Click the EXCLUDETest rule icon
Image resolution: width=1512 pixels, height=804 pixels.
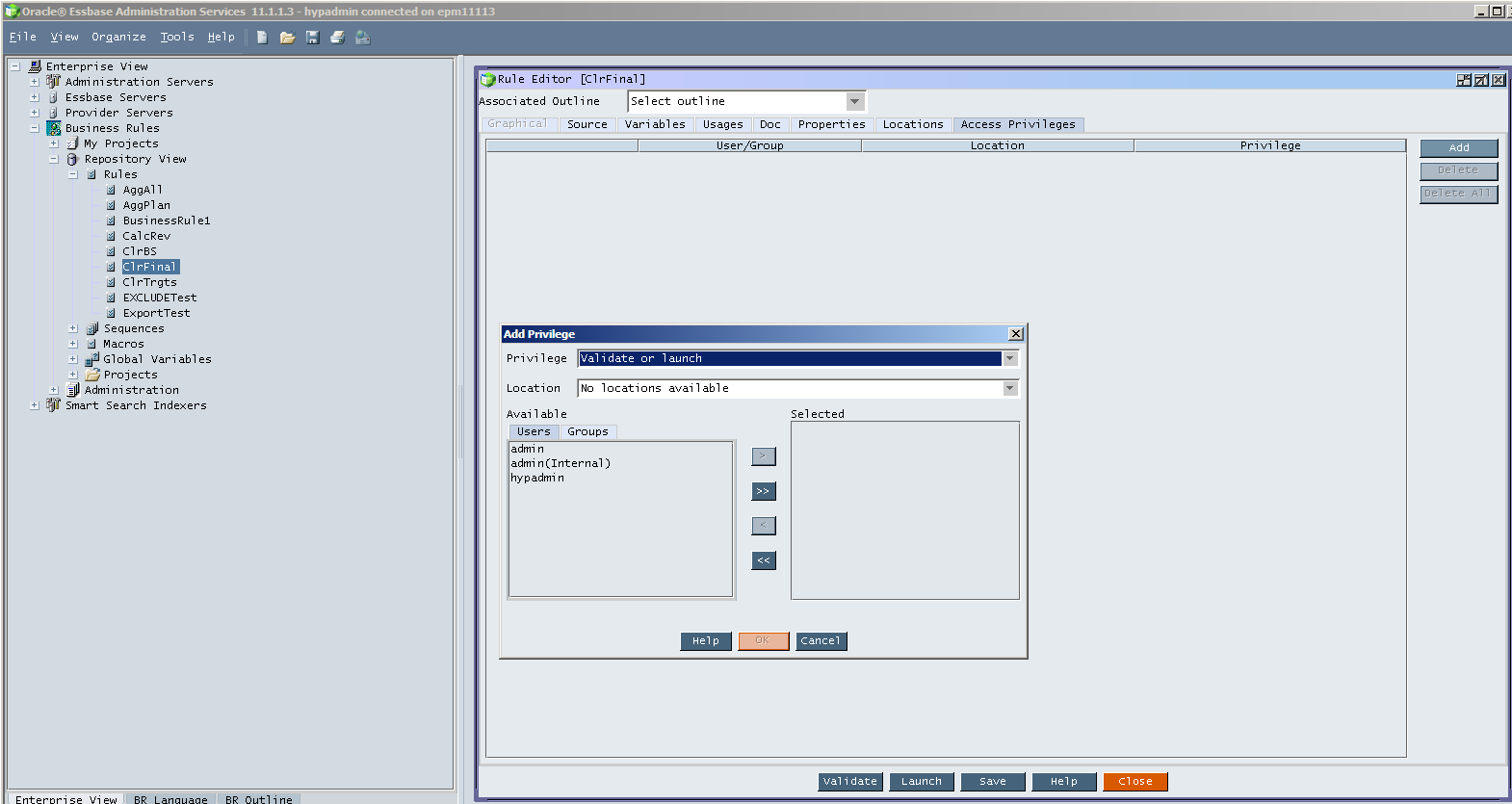pyautogui.click(x=111, y=298)
